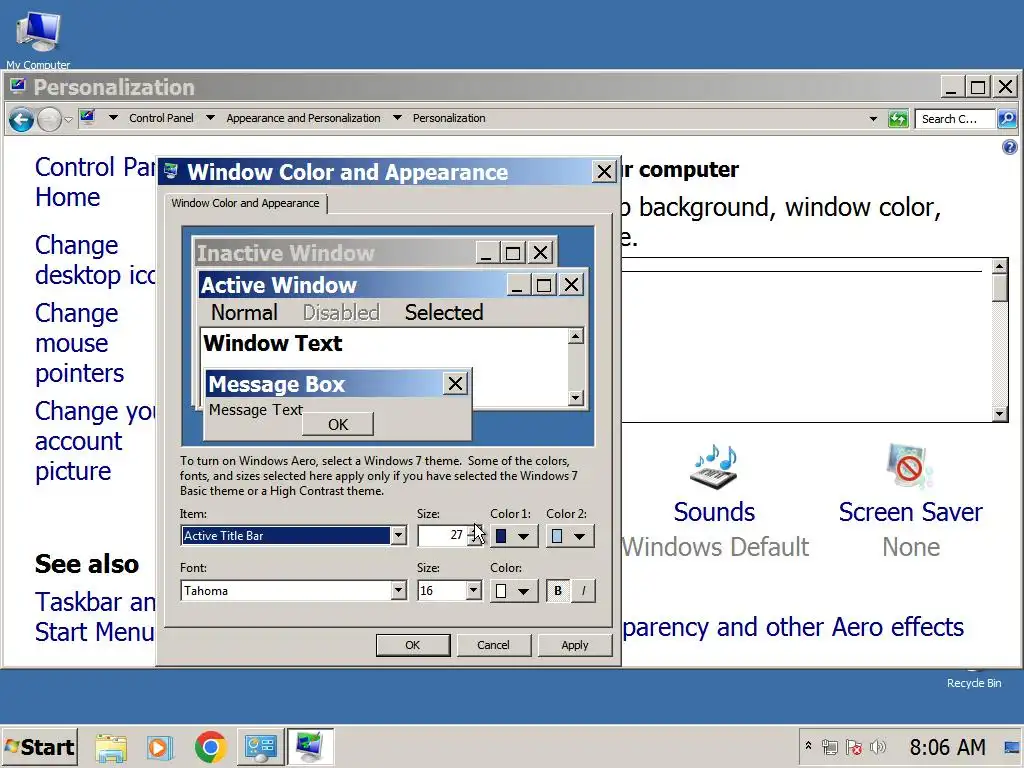Image resolution: width=1024 pixels, height=768 pixels.
Task: Open Control Panel Home link
Action: 95,182
